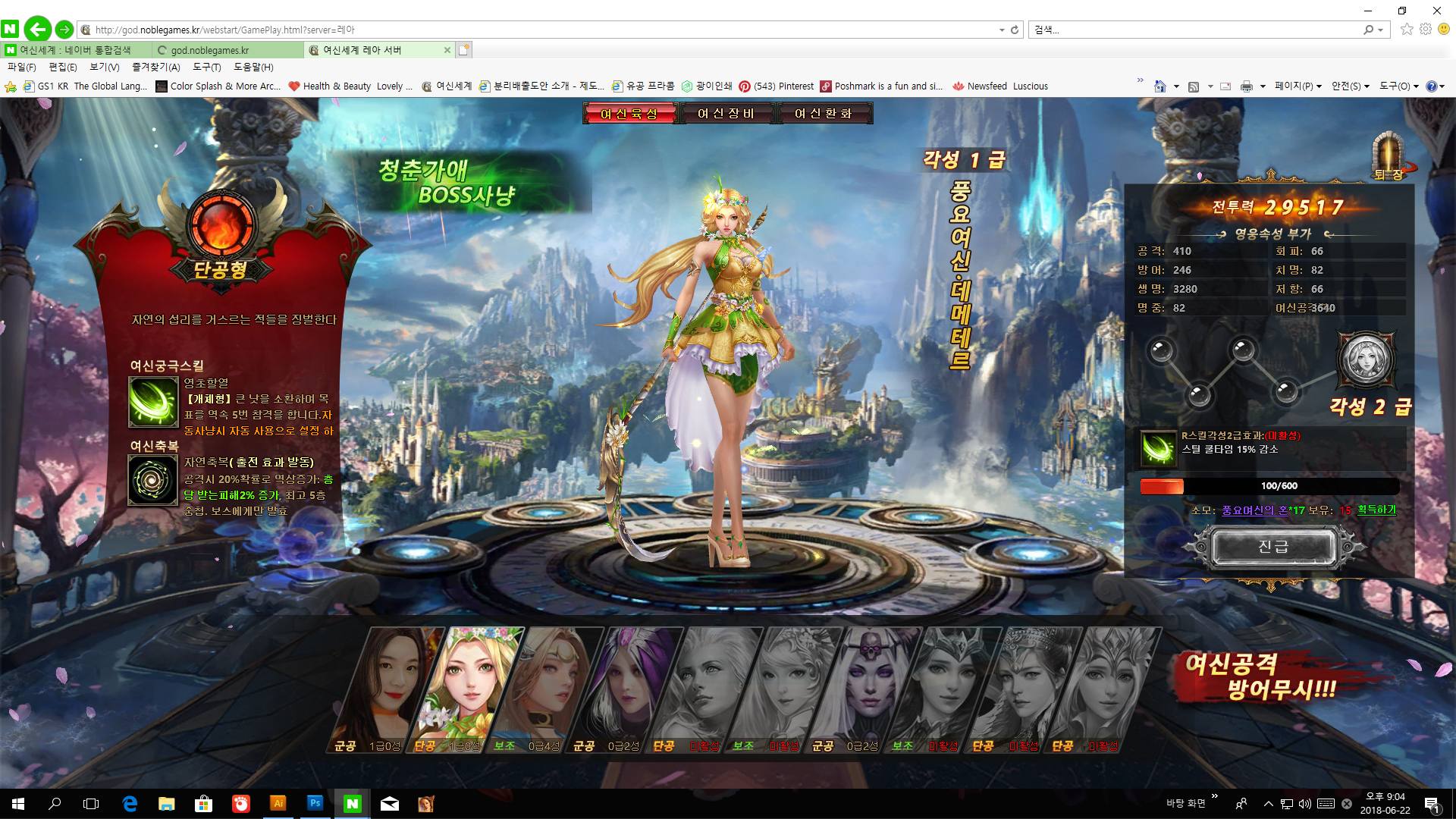Screen dimensions: 1456x819
Task: Open the 페이지(P) dropdown menu
Action: coord(1298,86)
